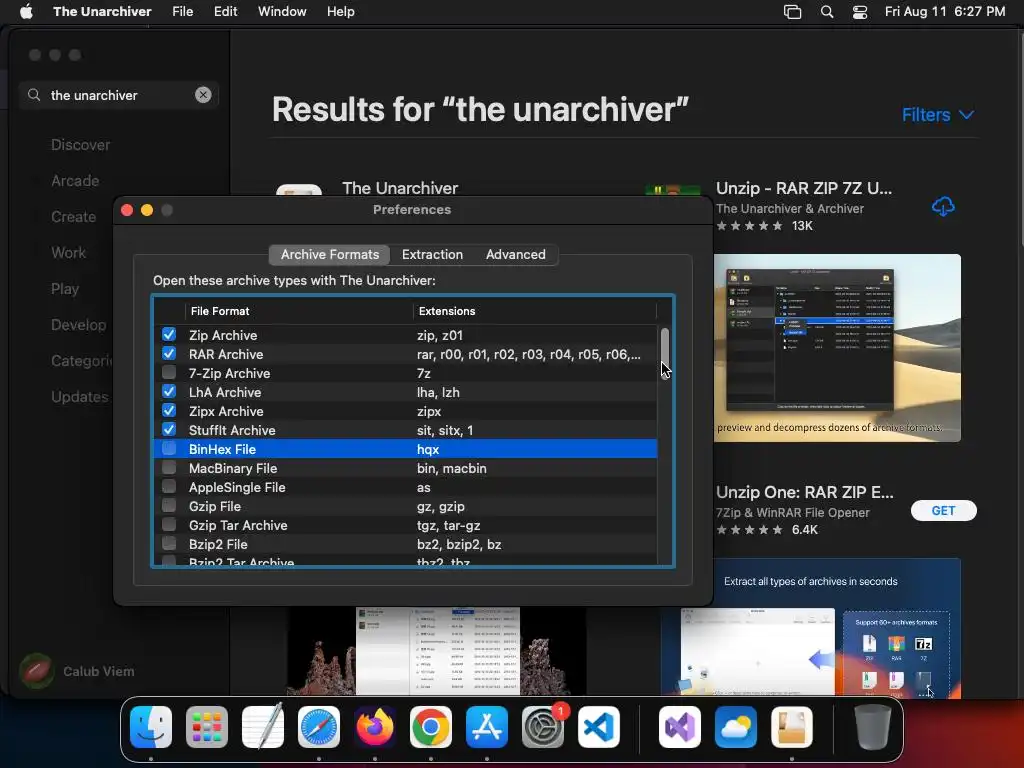Screen dimensions: 1024x768
Task: Open Launchpad from the Dock
Action: pos(207,727)
